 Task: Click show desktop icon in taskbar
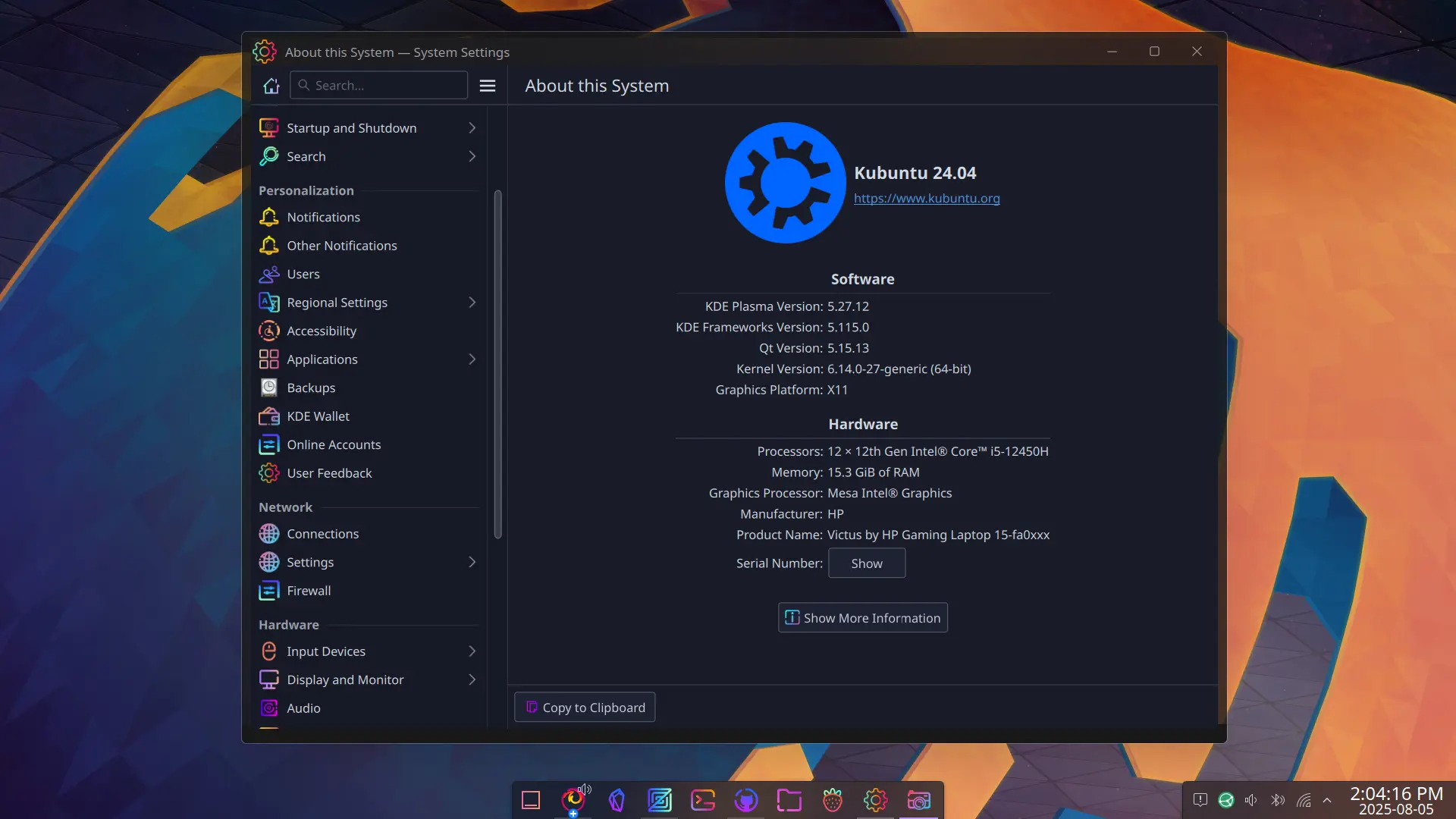click(531, 800)
